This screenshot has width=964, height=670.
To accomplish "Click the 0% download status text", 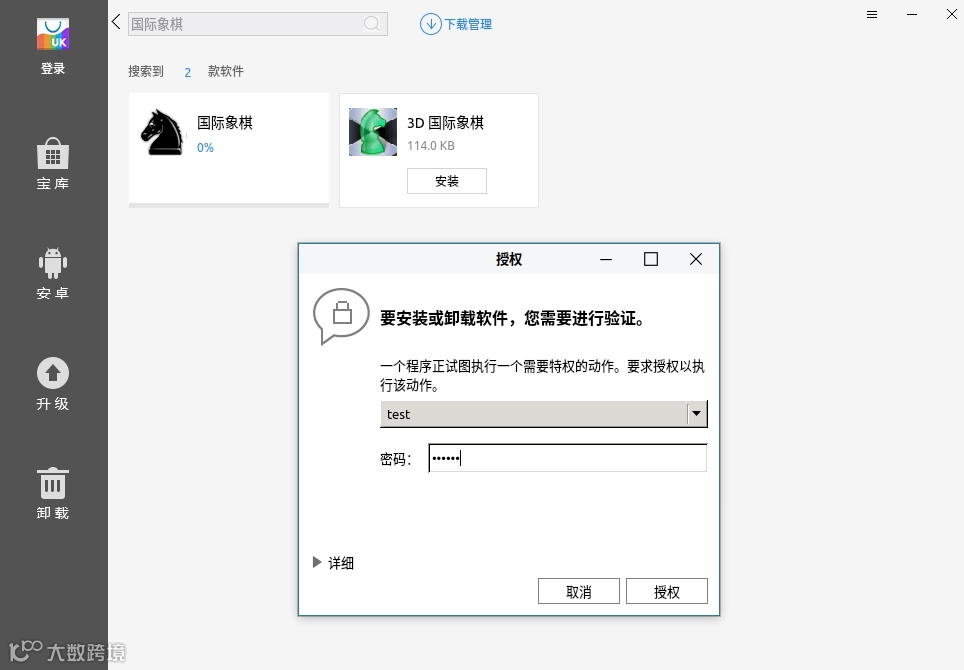I will click(x=205, y=148).
